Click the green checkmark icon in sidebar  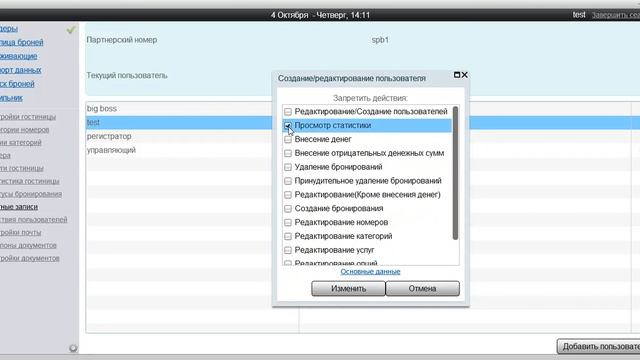tap(71, 29)
